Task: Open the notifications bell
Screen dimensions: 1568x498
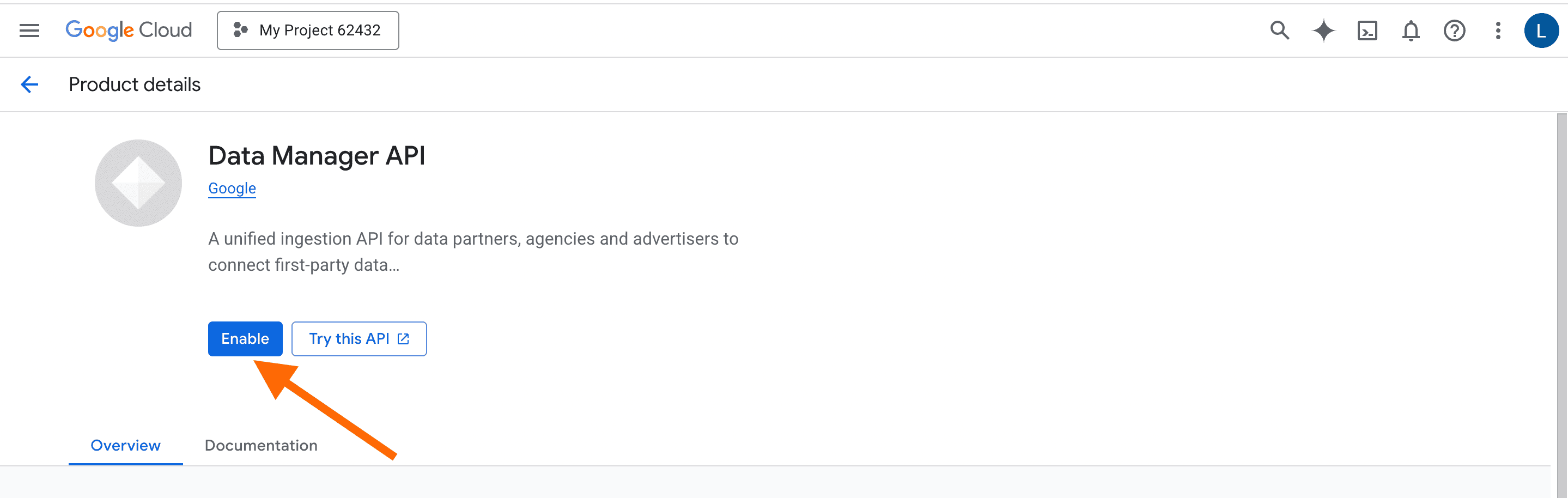Action: [1411, 30]
